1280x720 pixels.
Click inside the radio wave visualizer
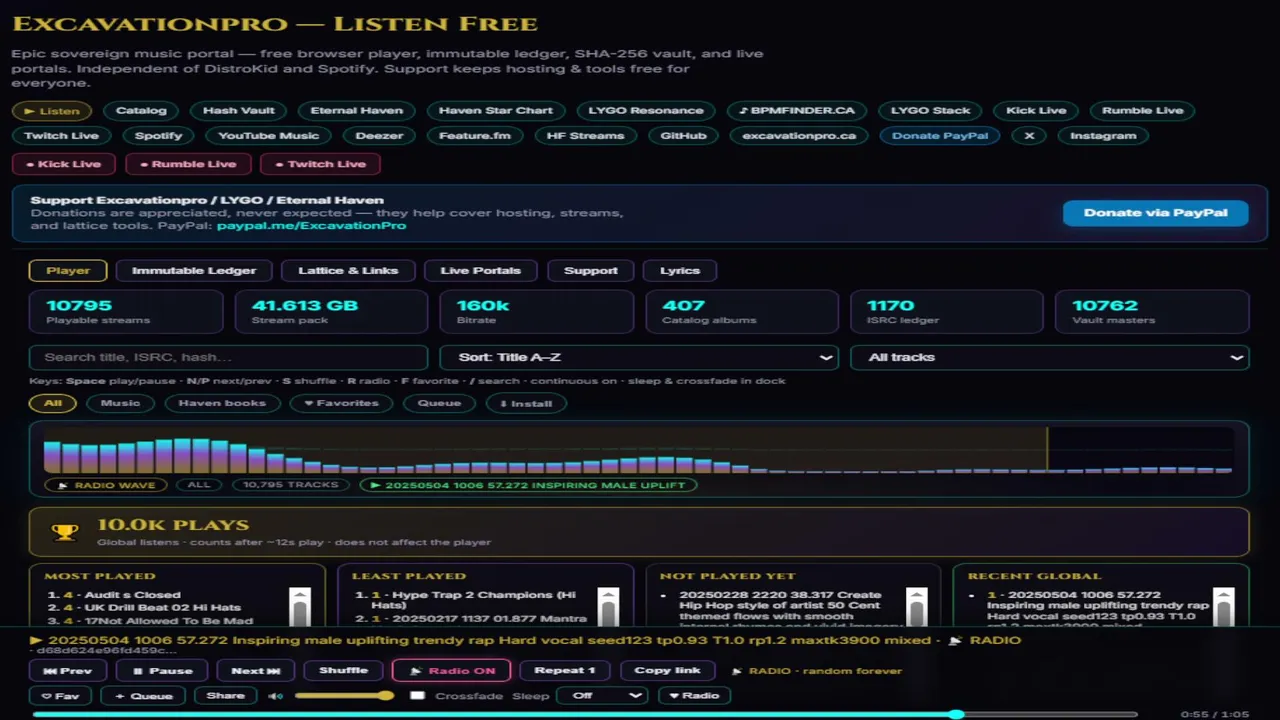638,450
